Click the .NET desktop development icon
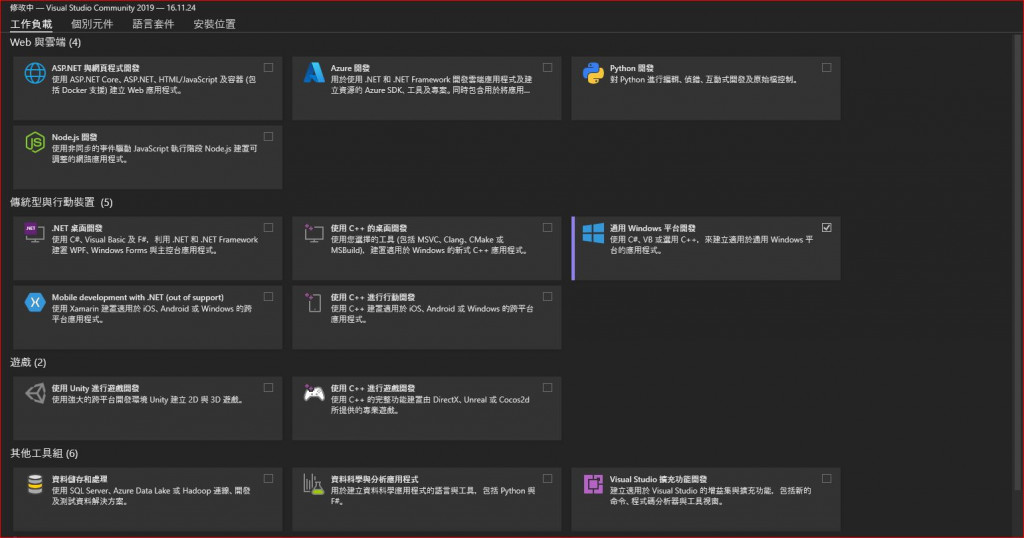 click(35, 232)
